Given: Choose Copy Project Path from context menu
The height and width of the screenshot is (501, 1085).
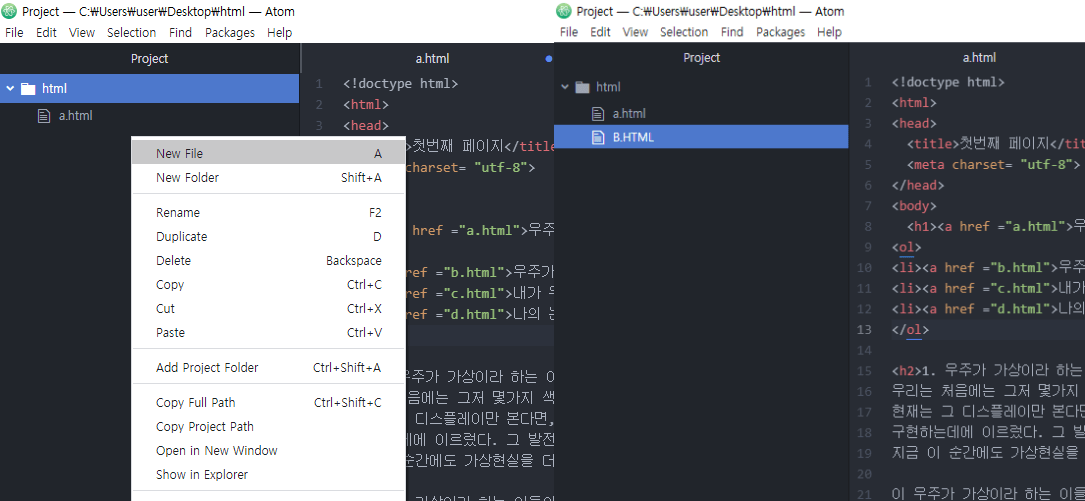Looking at the screenshot, I should [x=268, y=426].
